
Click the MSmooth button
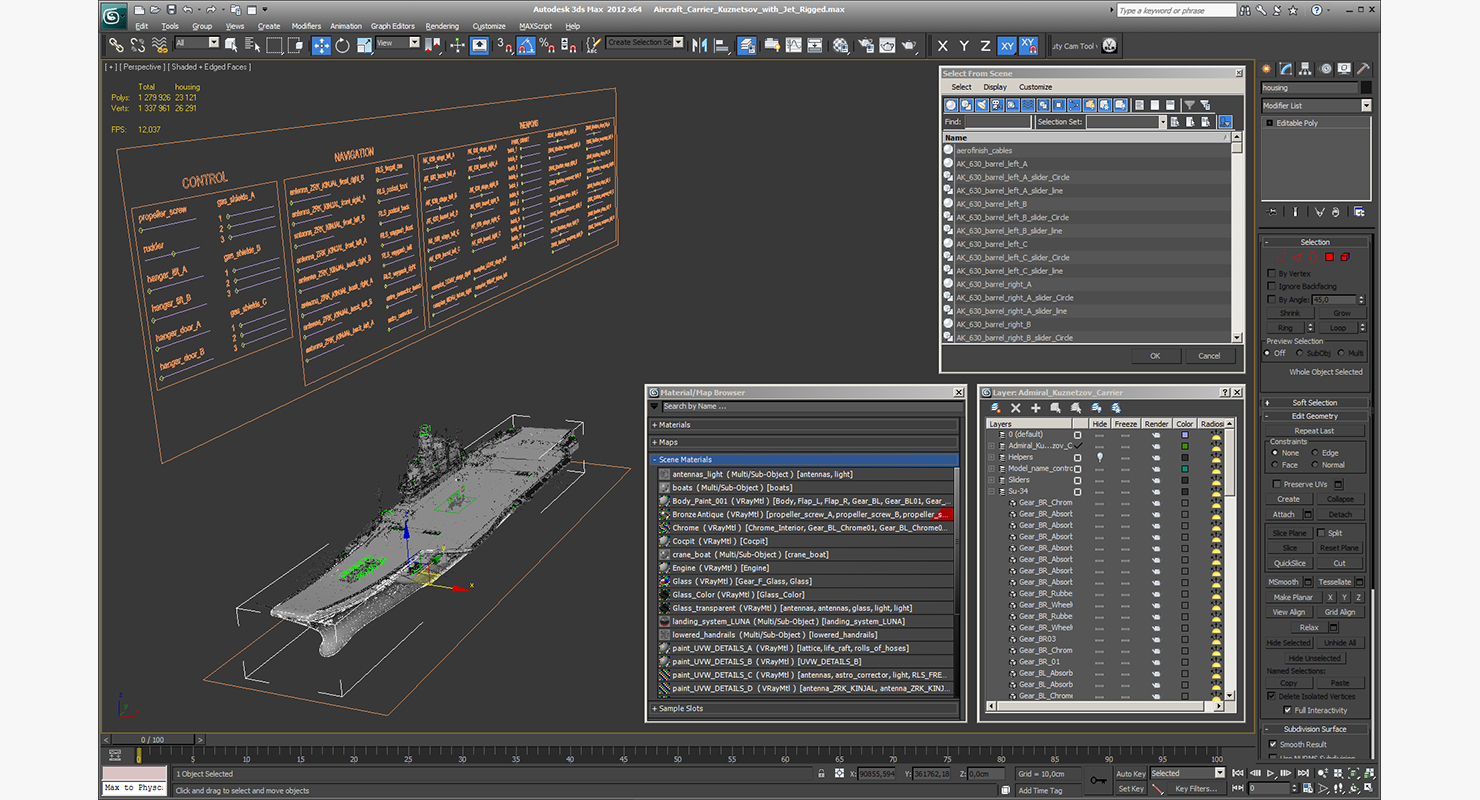1284,581
